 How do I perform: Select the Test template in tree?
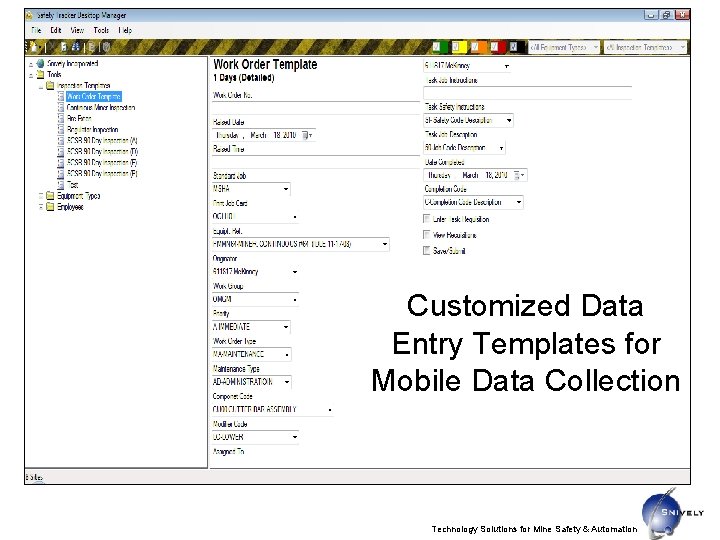tap(73, 185)
